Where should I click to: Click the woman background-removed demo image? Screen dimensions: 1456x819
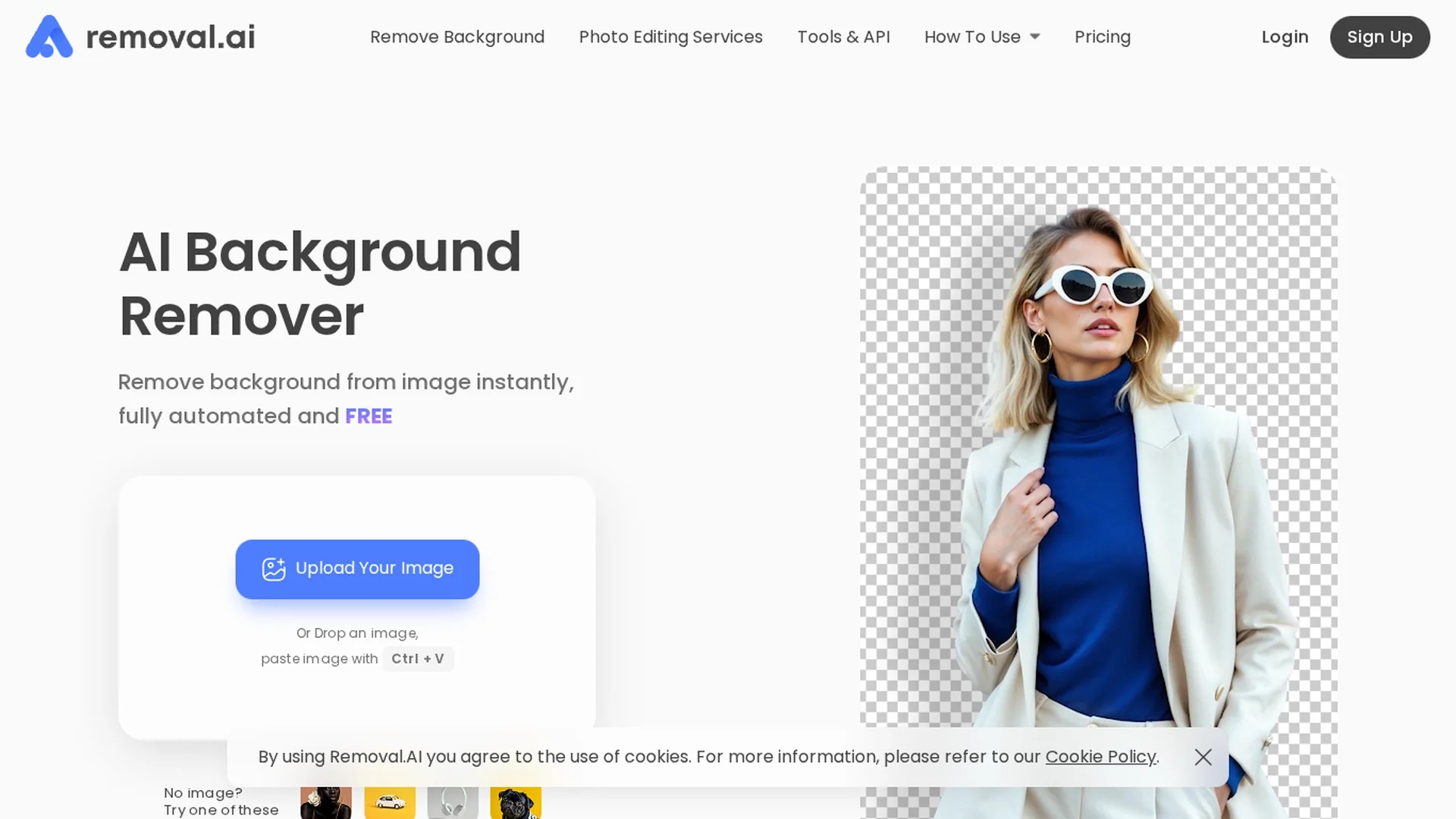(x=1099, y=493)
